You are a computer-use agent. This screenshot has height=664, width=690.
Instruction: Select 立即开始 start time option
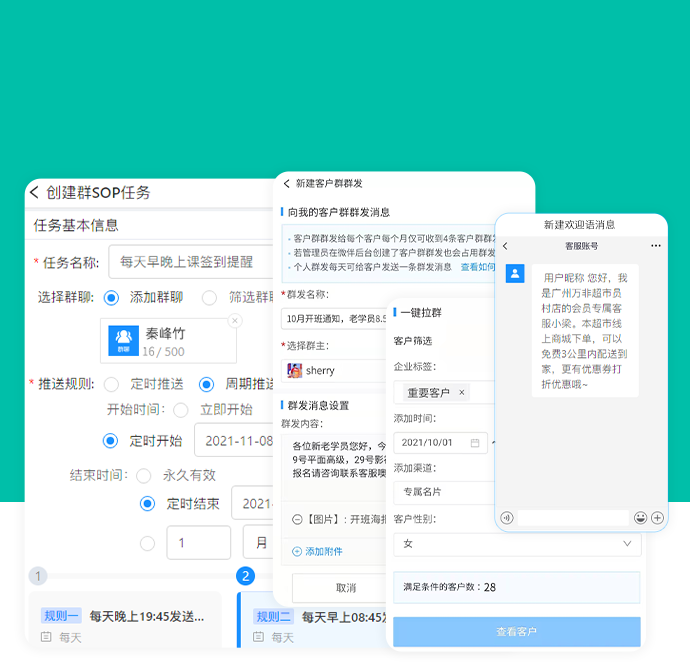click(181, 410)
